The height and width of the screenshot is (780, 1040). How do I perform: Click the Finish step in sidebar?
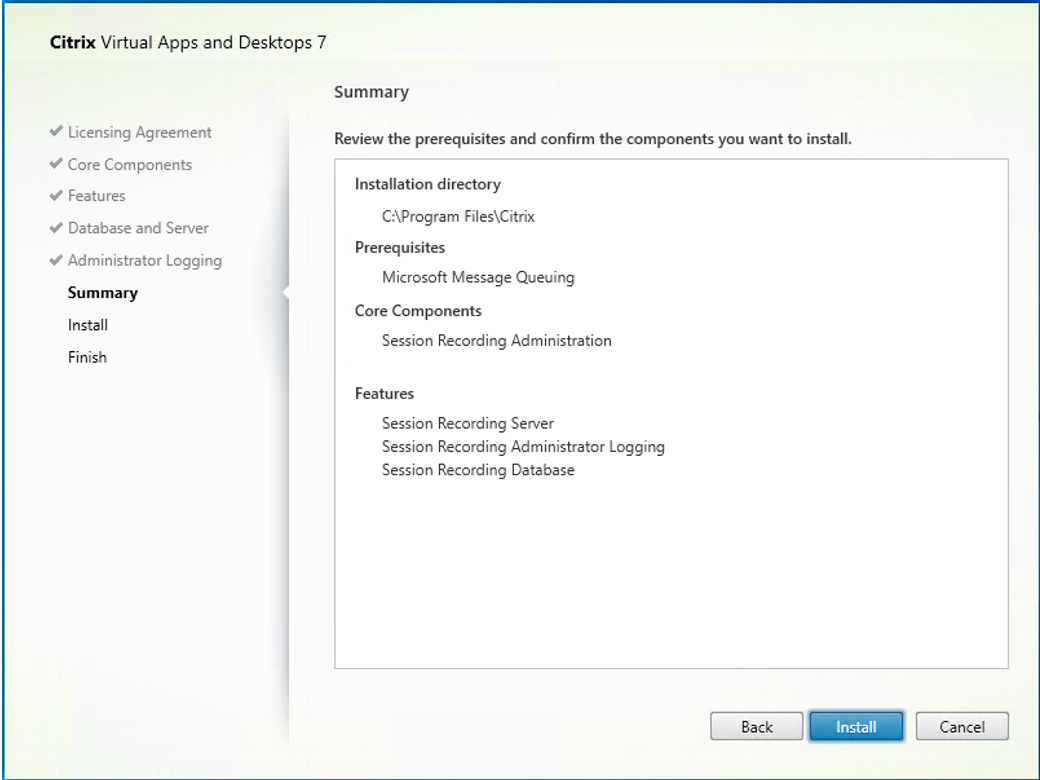[87, 357]
